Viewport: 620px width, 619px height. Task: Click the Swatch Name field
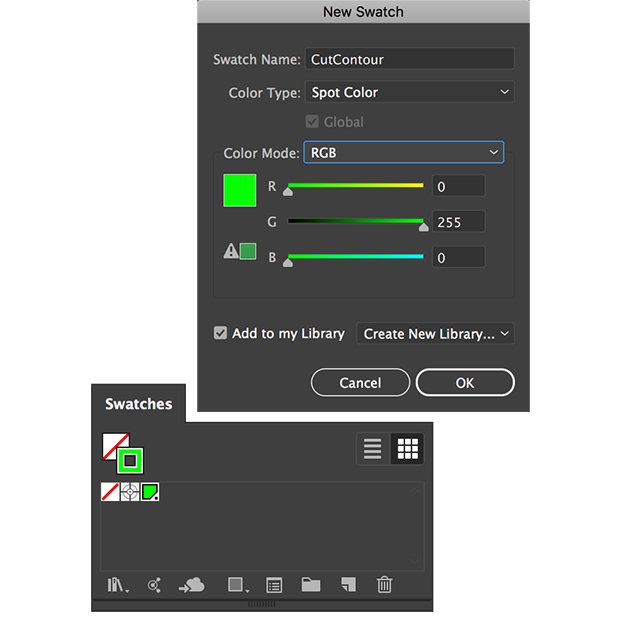coord(410,59)
